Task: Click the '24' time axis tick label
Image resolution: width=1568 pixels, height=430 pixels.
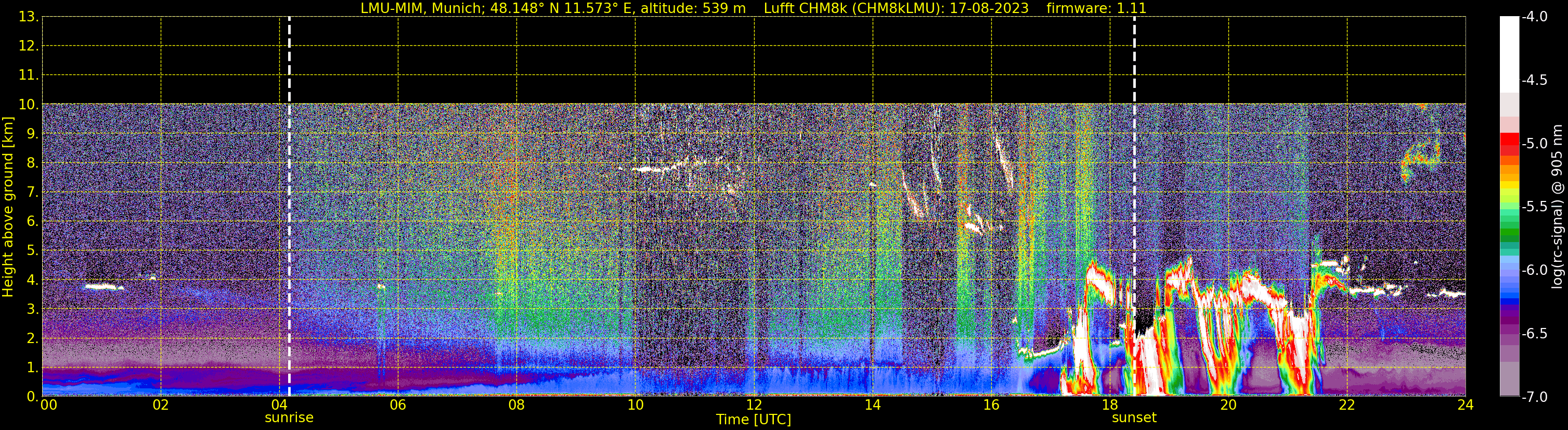Action: (1466, 406)
